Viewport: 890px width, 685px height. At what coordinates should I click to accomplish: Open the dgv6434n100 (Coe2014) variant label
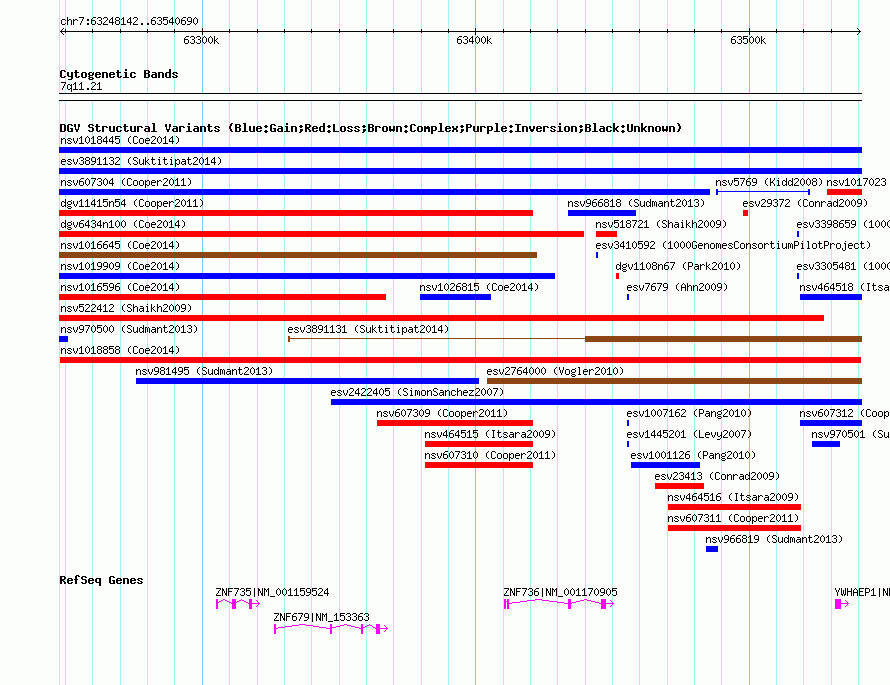click(123, 224)
